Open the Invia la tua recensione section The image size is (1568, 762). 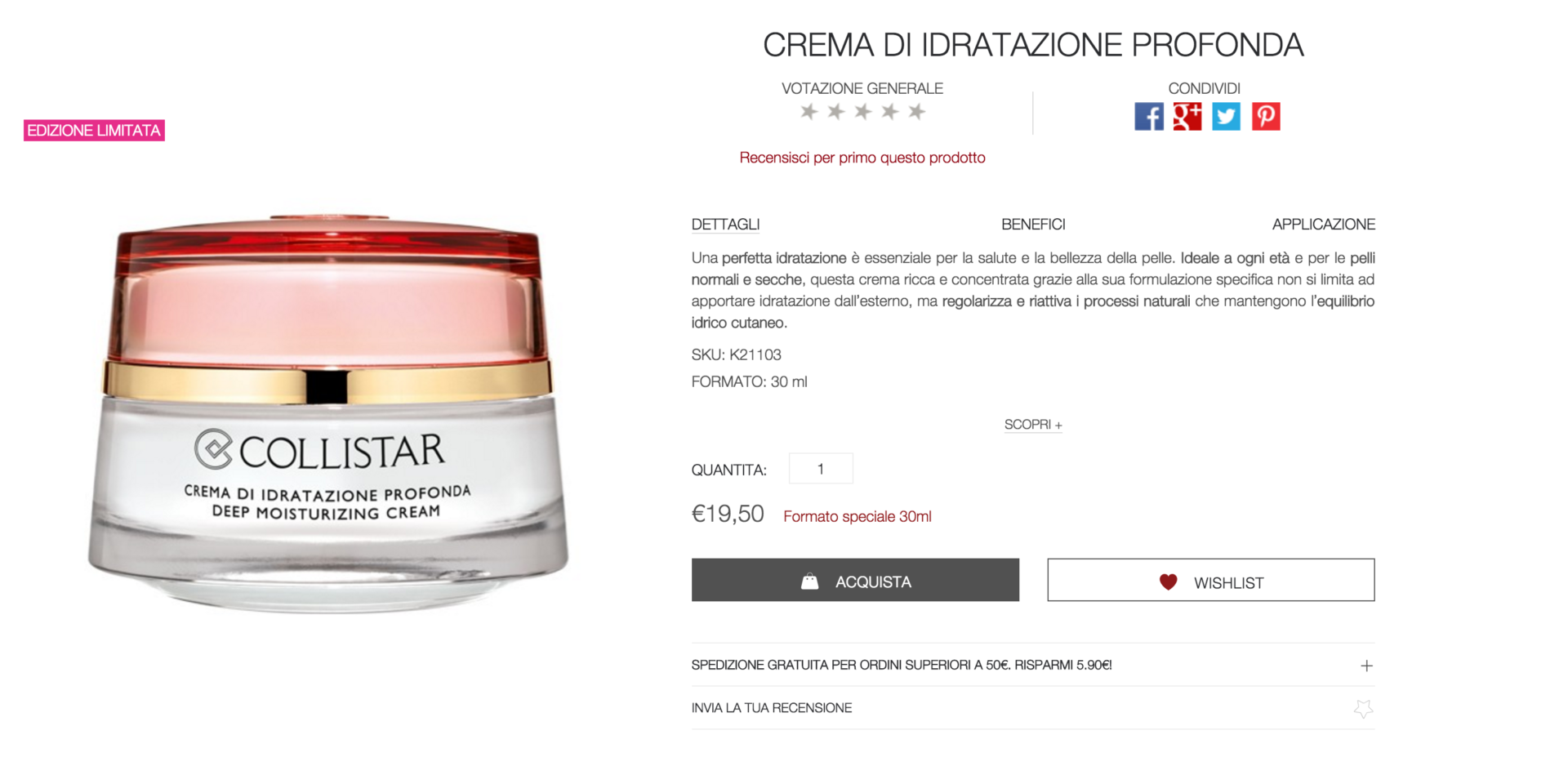point(1033,708)
